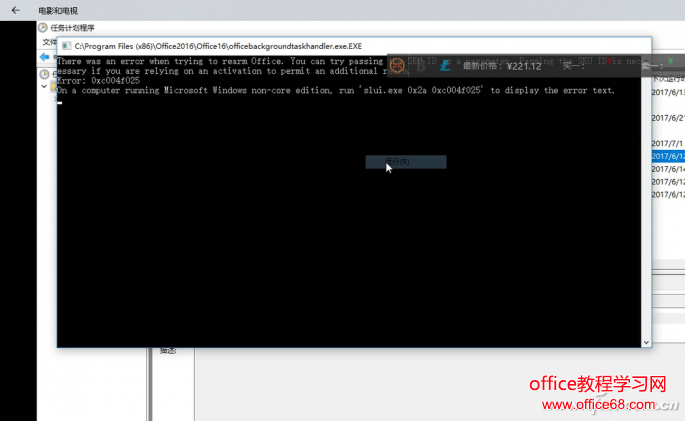Screen dimensions: 685x421
Task: Collapse the Task Scheduler library tree node
Action: tap(44, 86)
